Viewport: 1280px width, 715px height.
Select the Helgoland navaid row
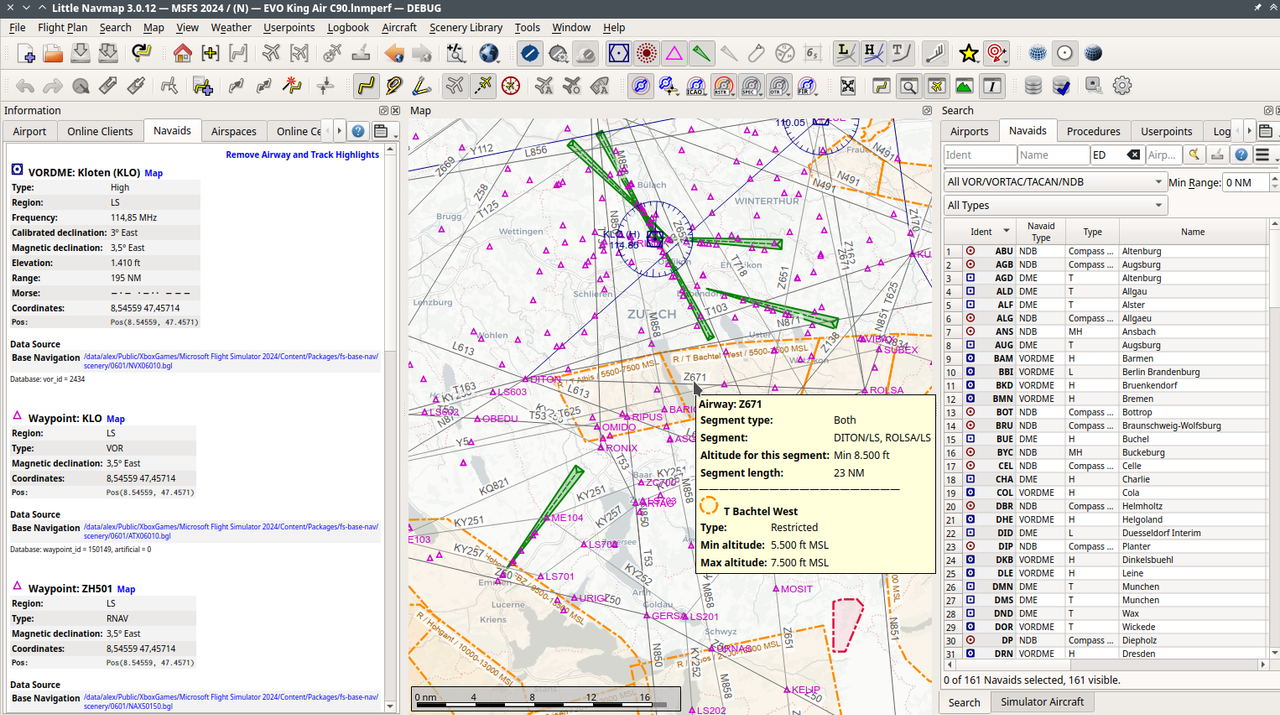coord(1107,519)
